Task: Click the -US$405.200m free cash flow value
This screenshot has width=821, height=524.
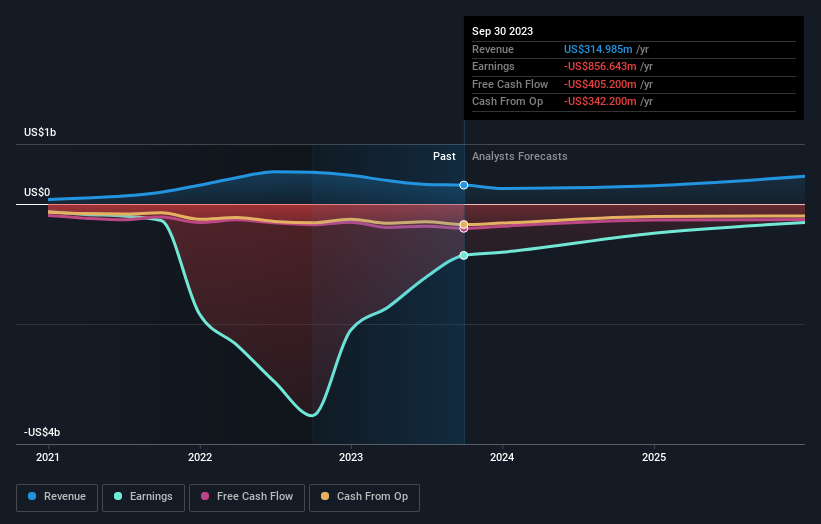Action: pyautogui.click(x=600, y=84)
